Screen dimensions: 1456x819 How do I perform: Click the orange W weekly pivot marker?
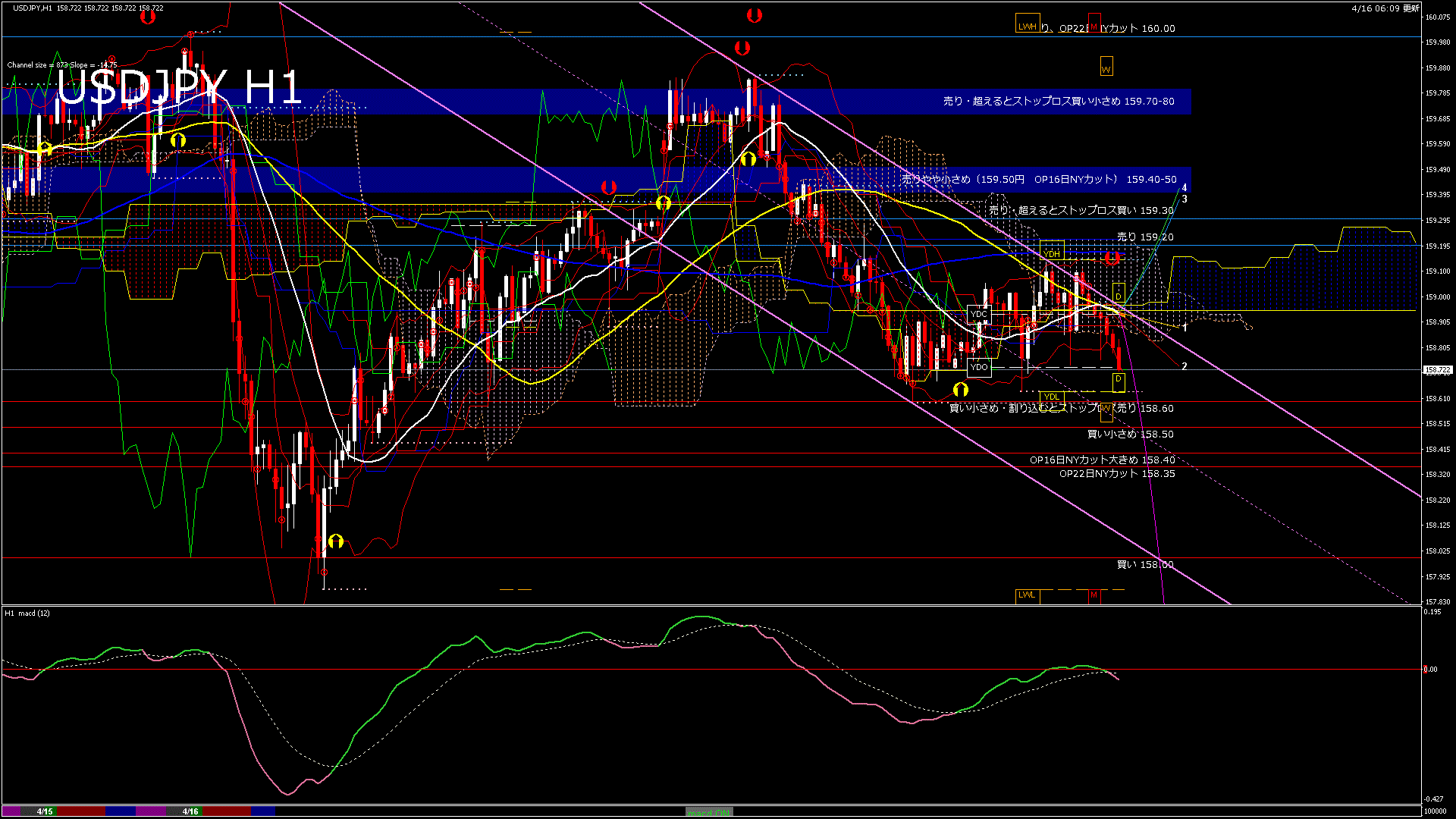(1106, 67)
